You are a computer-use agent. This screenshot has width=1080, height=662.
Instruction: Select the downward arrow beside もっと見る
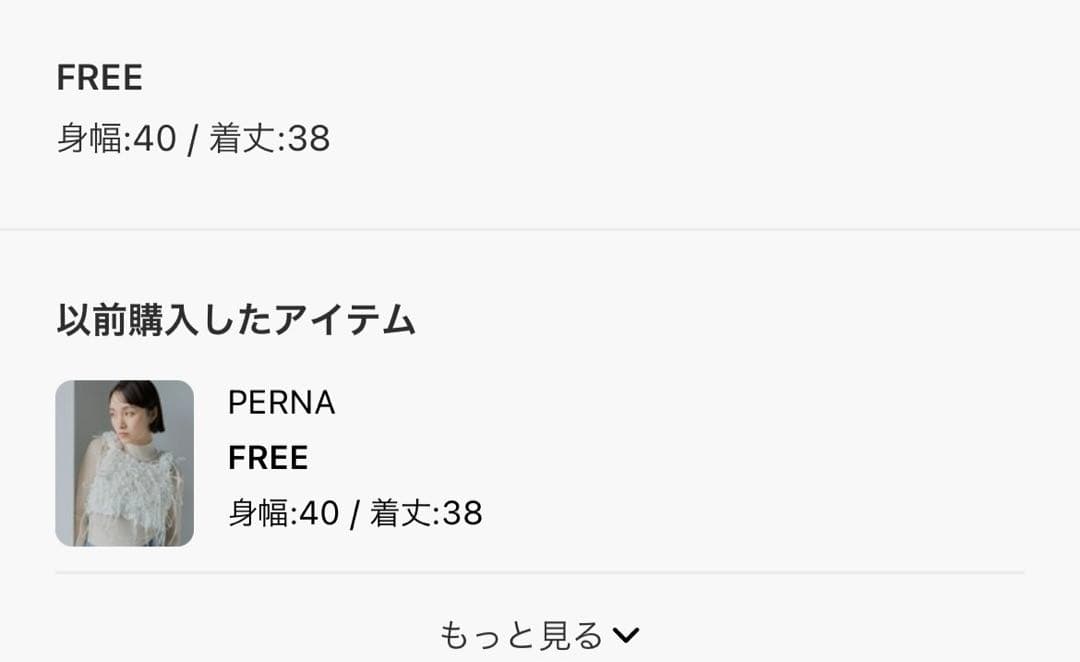pos(628,633)
